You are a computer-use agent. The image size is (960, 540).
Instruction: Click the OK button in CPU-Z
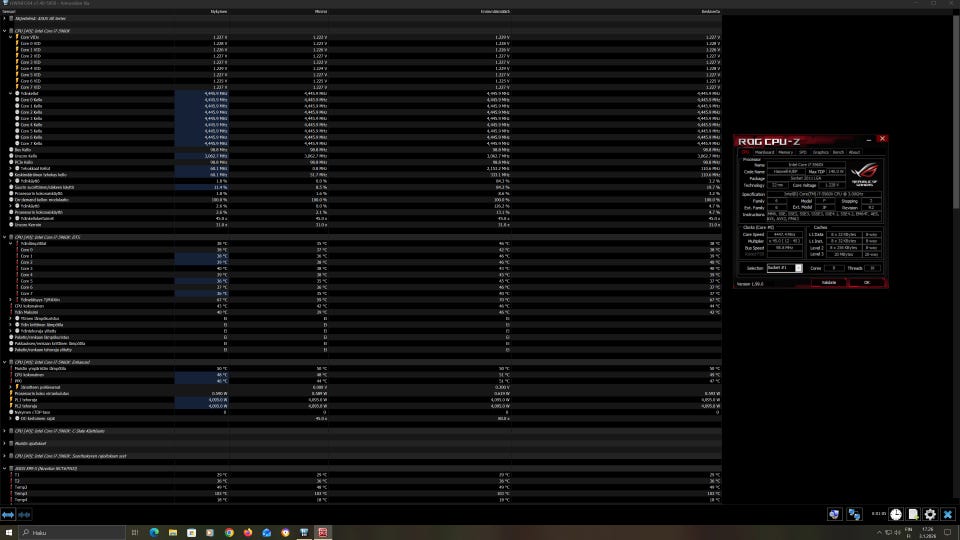[866, 283]
